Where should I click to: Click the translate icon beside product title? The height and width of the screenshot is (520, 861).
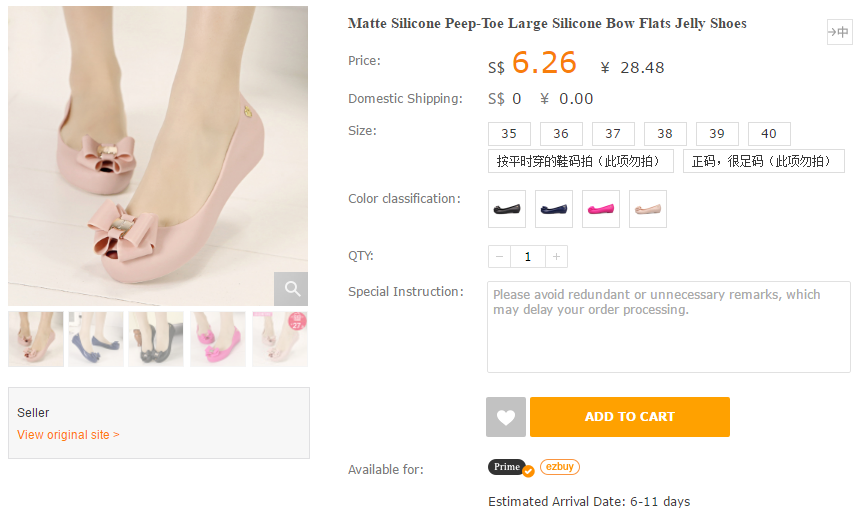pos(838,32)
